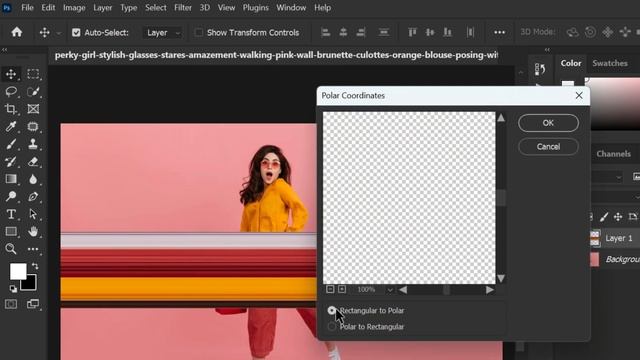Select the Brush tool
The height and width of the screenshot is (360, 640).
coord(11,144)
